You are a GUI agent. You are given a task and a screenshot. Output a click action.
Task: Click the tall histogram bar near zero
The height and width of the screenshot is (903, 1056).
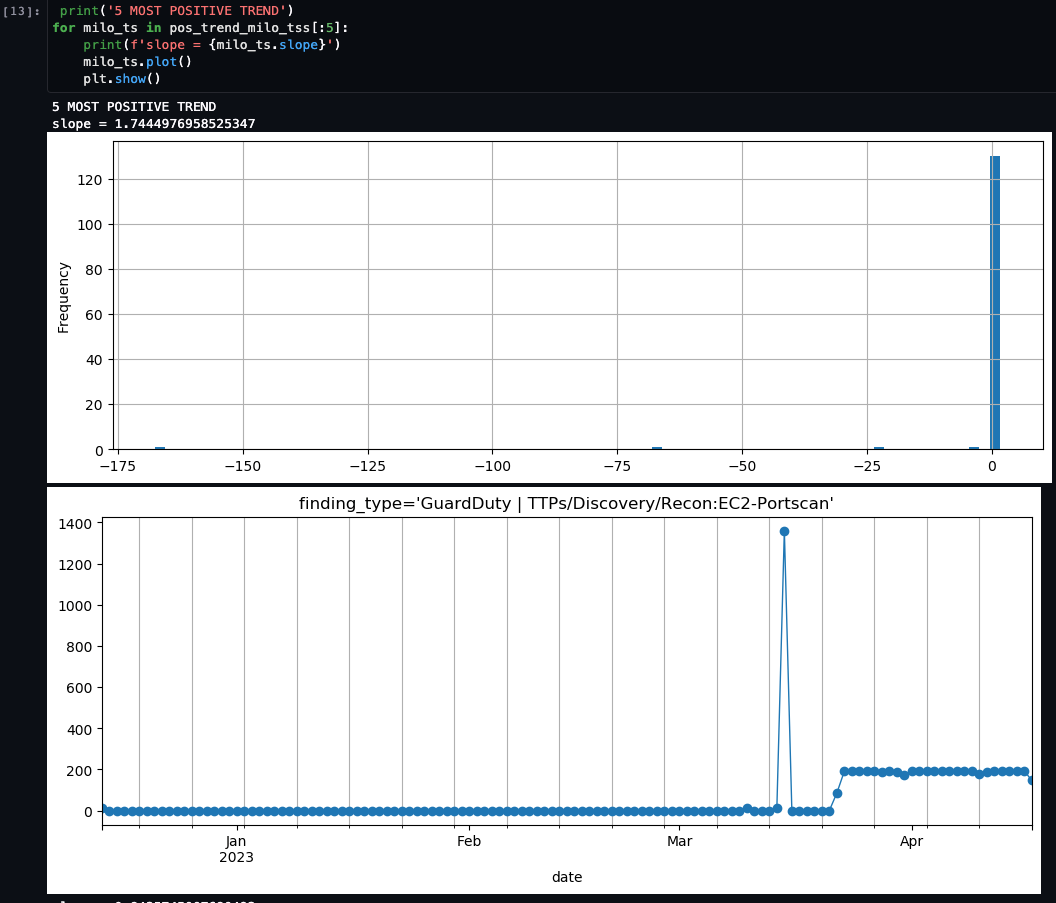point(993,300)
